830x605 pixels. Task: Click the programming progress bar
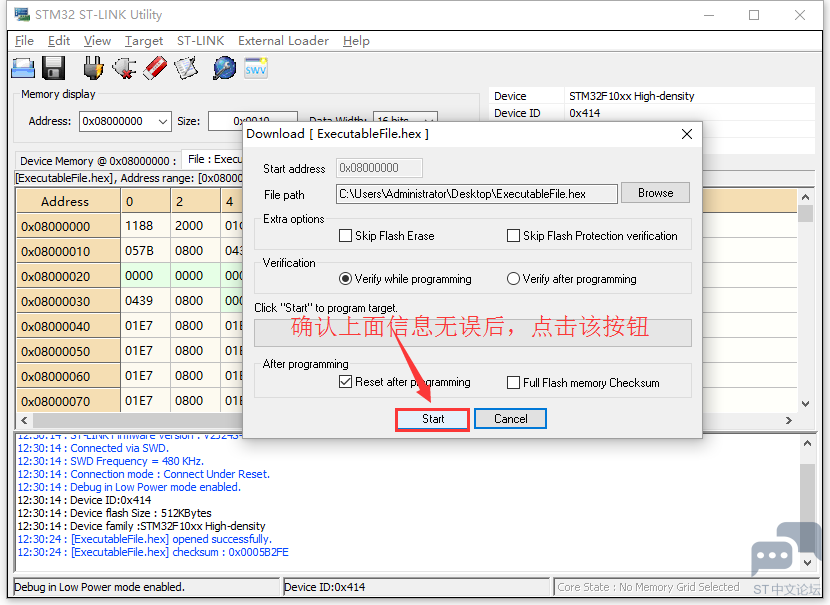[x=473, y=333]
